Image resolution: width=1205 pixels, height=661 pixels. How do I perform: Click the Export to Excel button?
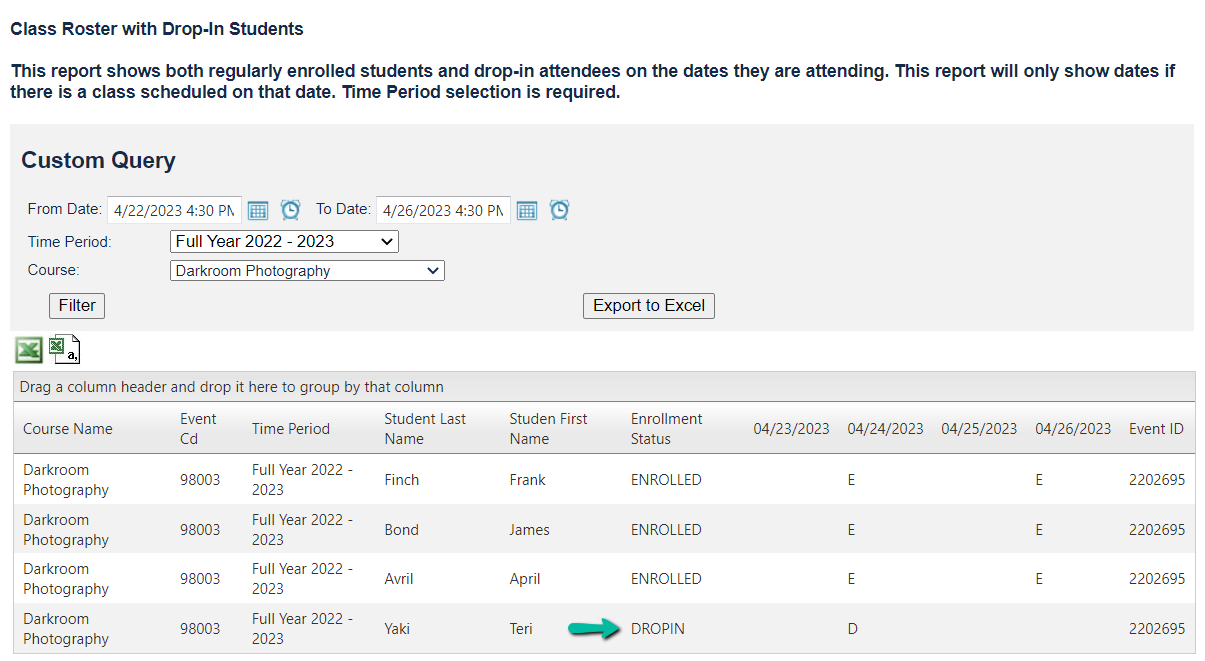click(649, 306)
